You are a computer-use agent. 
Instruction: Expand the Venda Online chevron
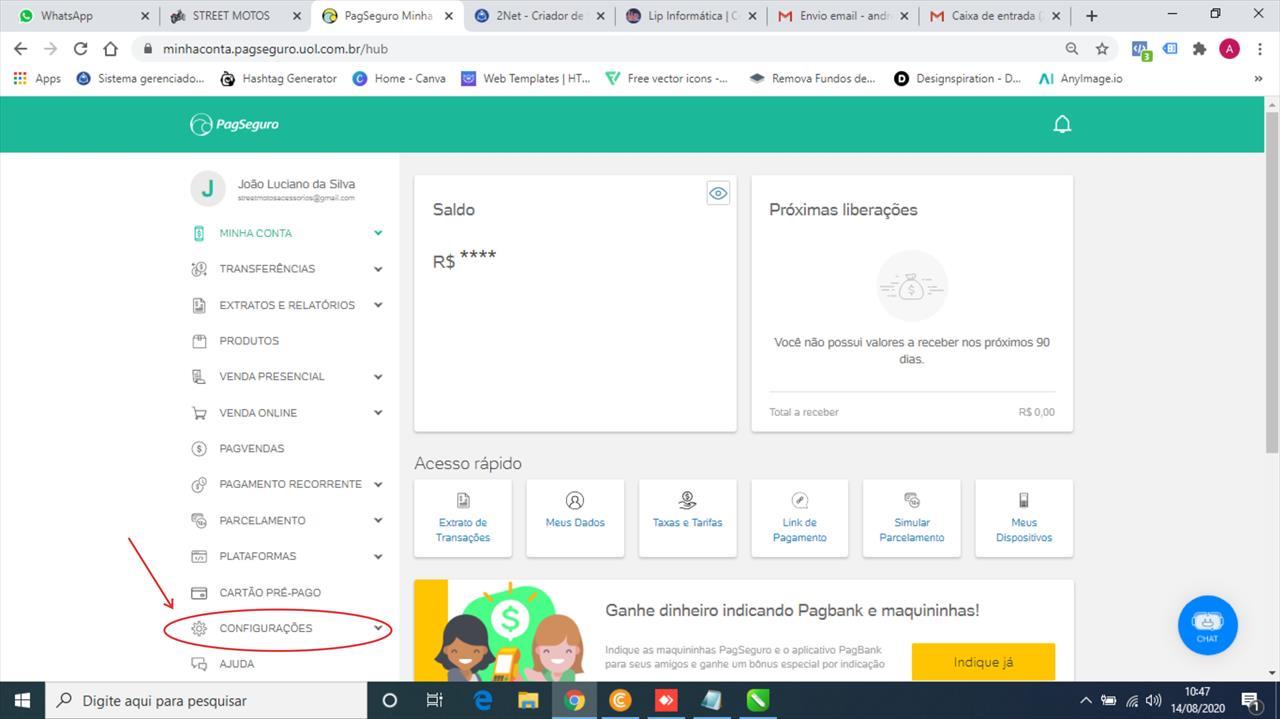(x=378, y=413)
